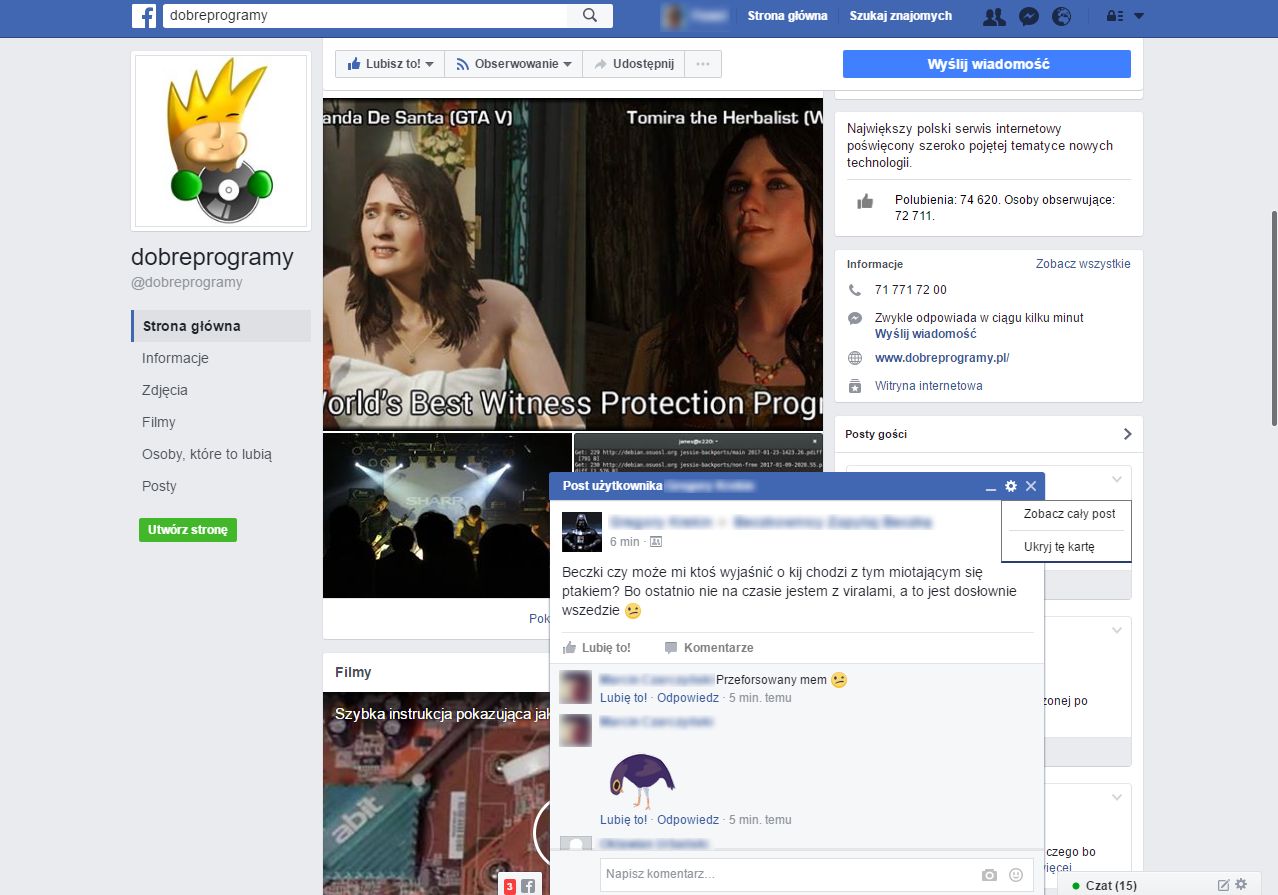
Task: Click the green 'Utwórz stronę' button
Action: pyautogui.click(x=188, y=530)
